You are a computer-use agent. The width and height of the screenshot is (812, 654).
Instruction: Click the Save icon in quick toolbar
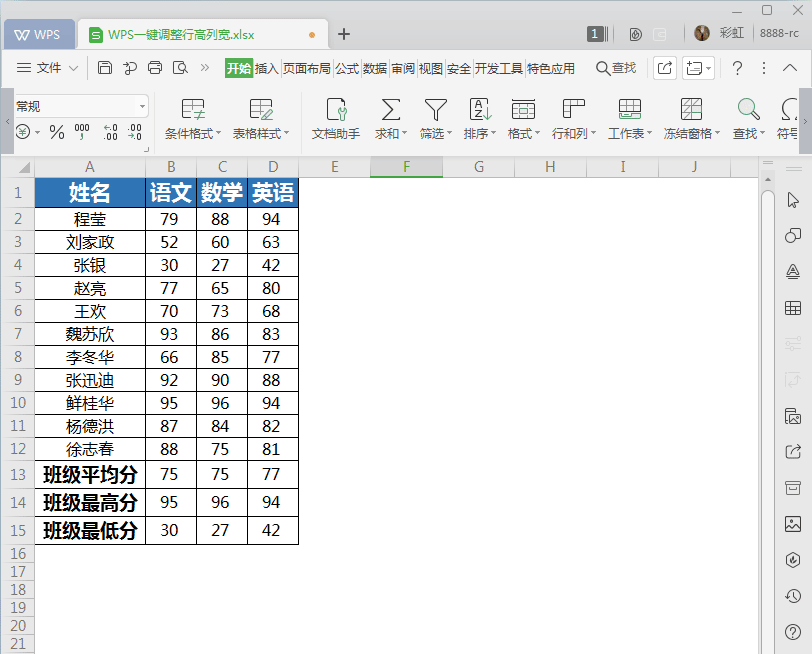105,68
